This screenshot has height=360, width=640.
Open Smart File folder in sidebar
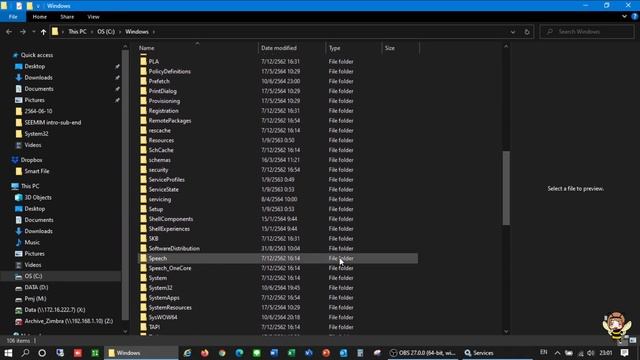(37, 171)
